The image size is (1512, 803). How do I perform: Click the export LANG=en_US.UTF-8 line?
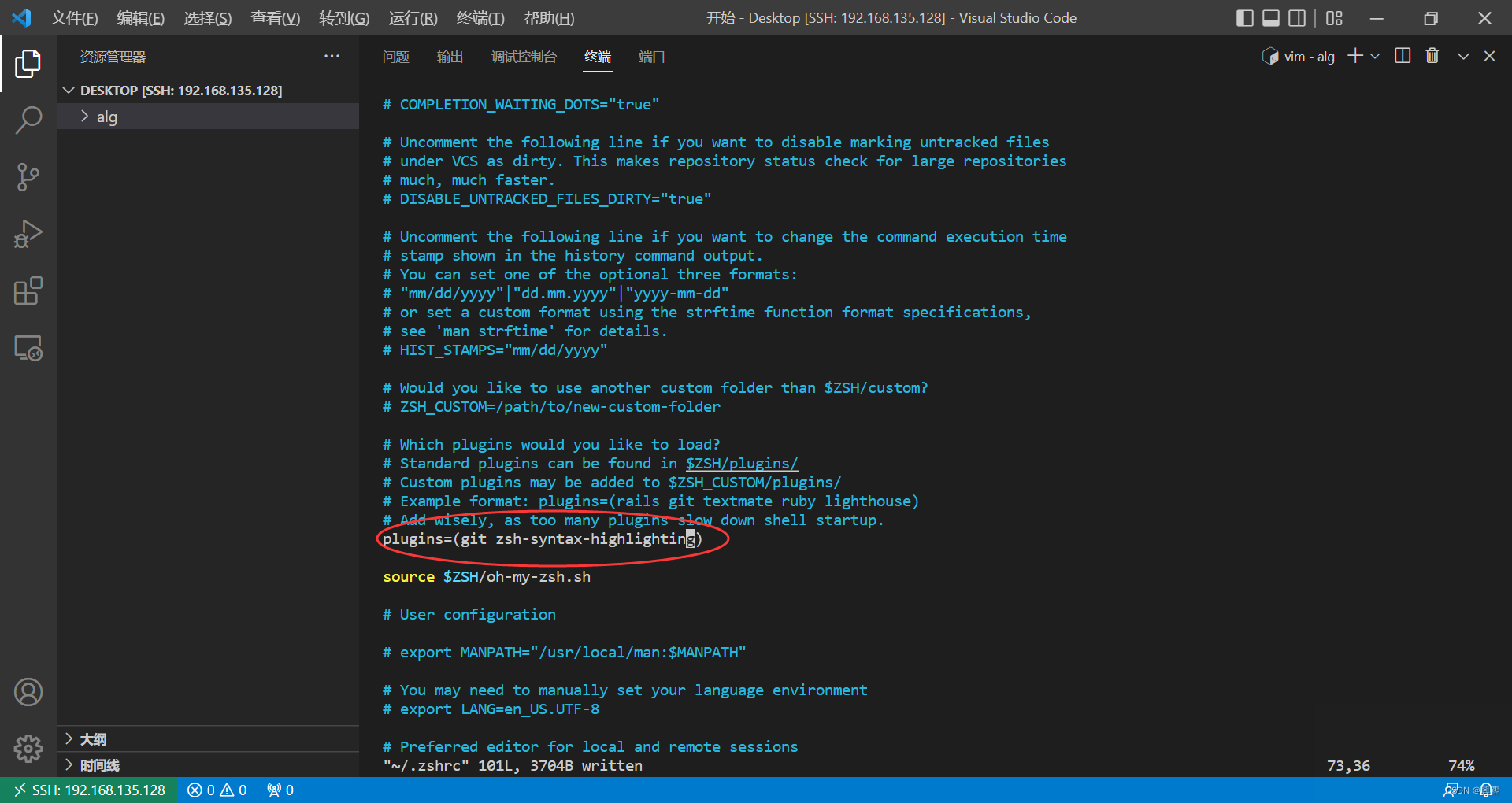click(491, 709)
